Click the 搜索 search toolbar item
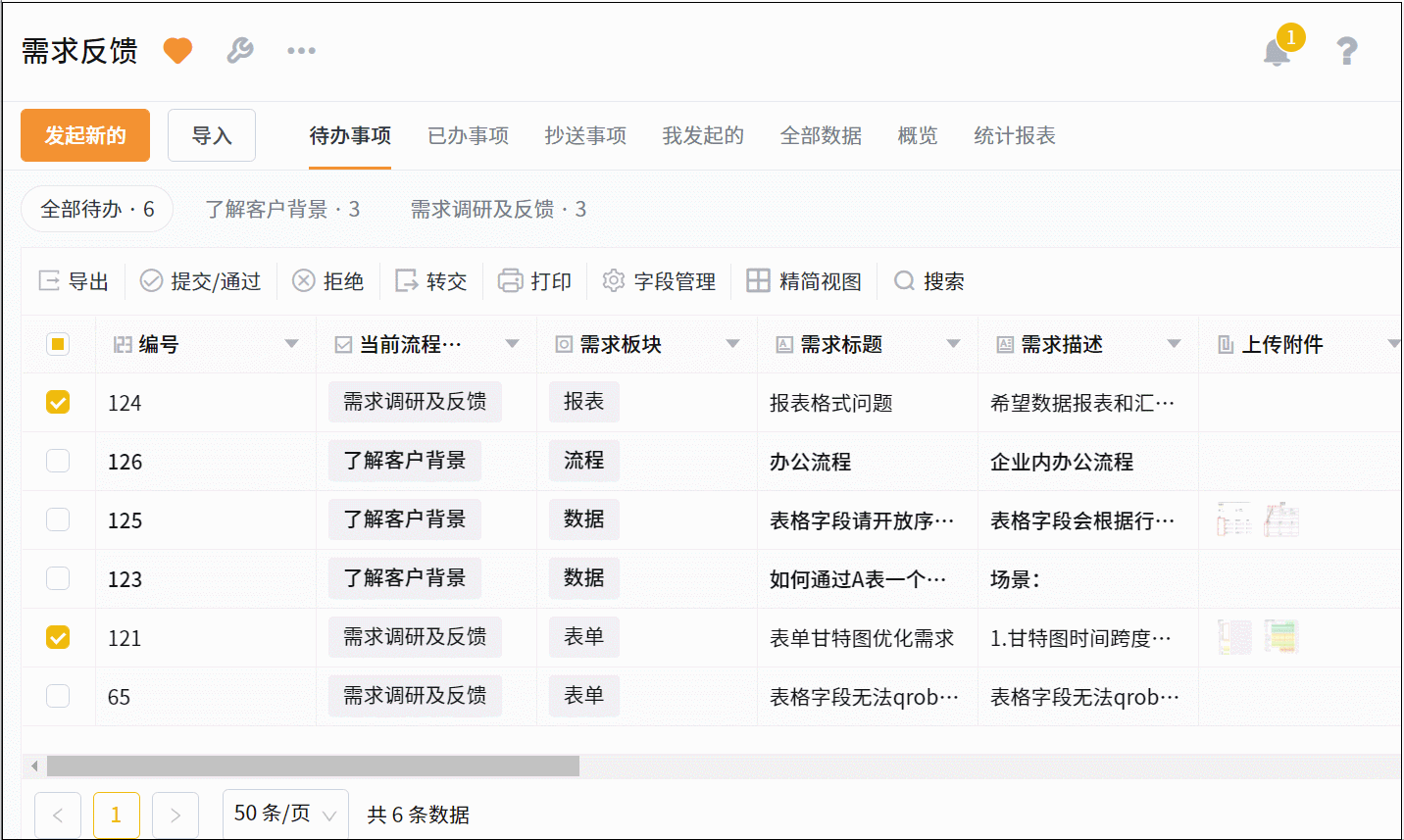The image size is (1404, 840). tap(928, 281)
